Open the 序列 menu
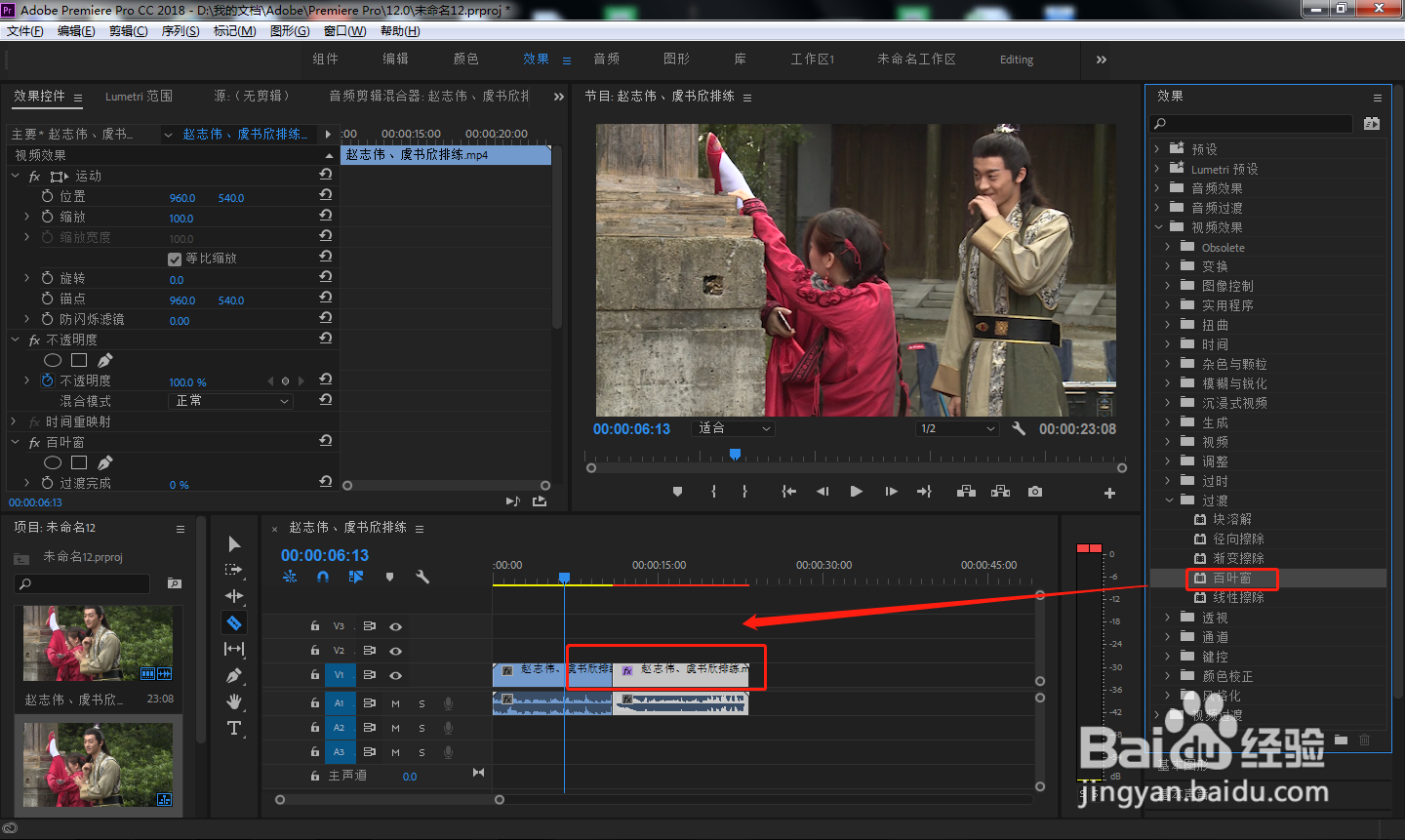1405x840 pixels. pos(181,31)
